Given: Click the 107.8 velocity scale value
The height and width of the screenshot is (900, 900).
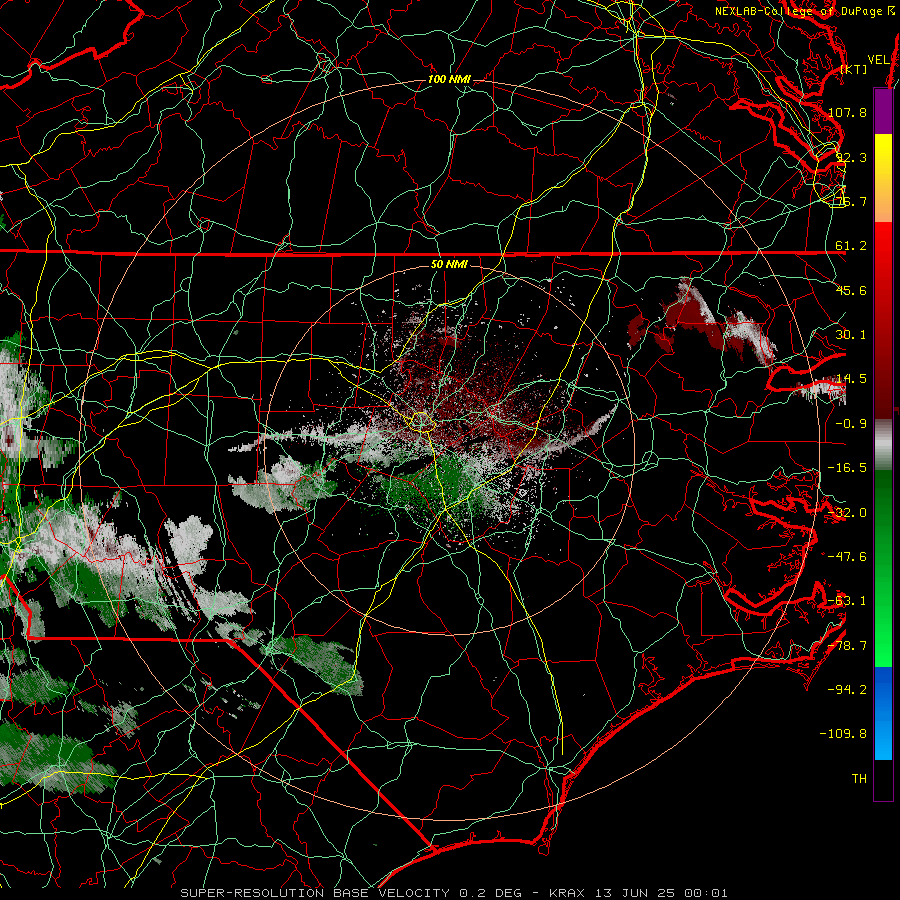Looking at the screenshot, I should click(x=847, y=112).
